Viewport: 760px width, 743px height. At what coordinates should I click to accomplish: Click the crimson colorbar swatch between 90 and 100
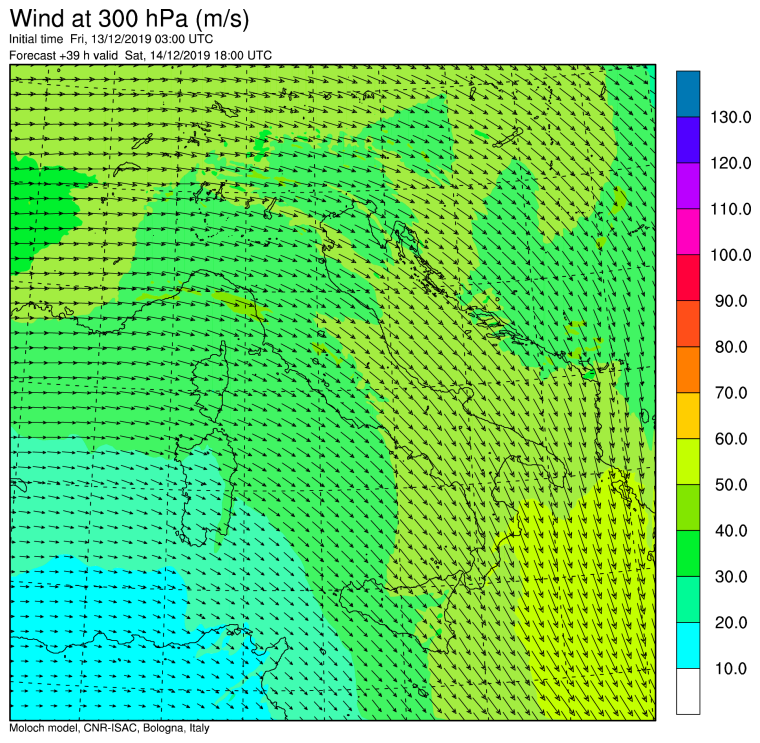pyautogui.click(x=688, y=278)
